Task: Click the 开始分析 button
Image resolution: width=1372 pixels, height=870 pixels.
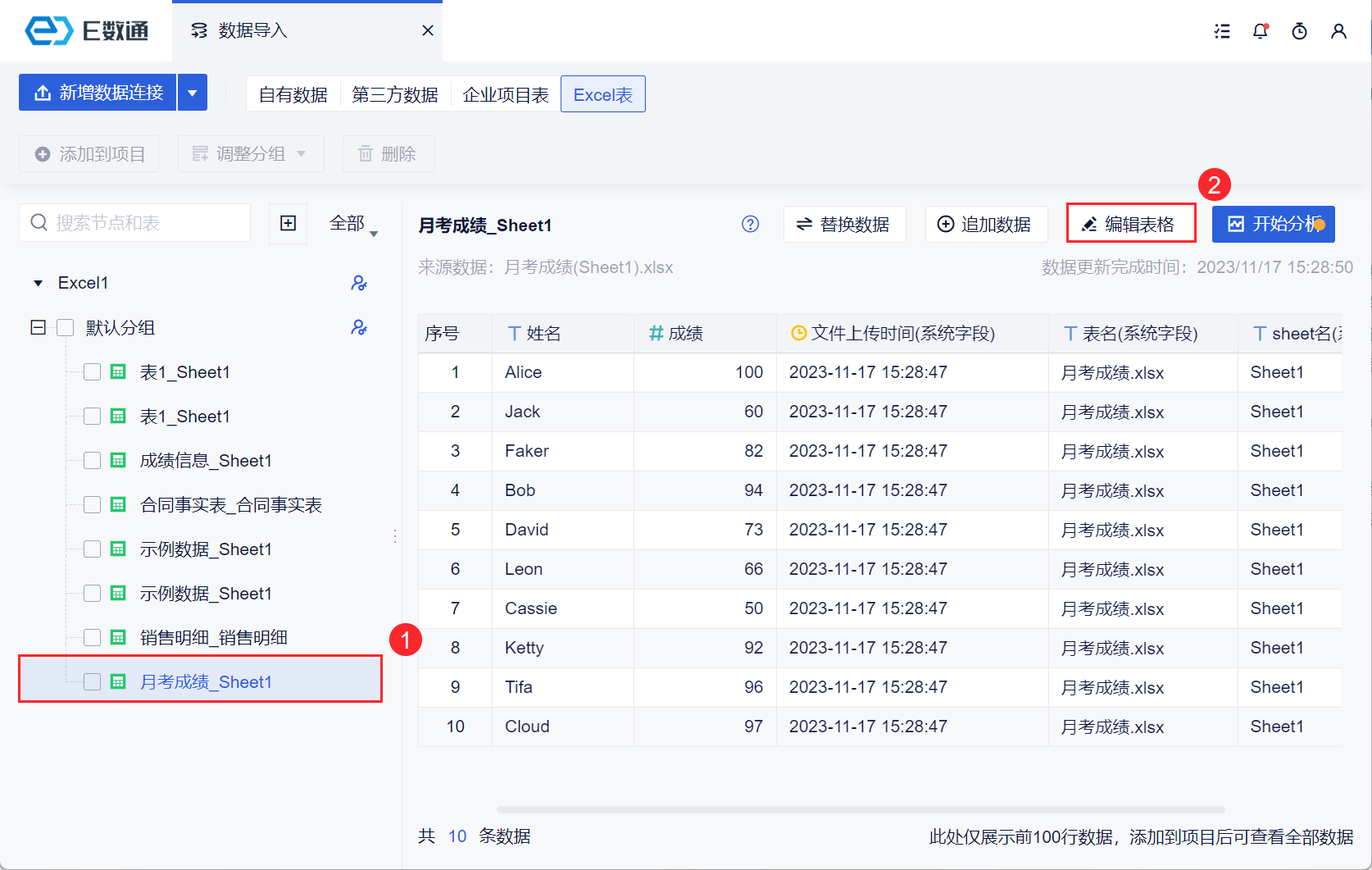Action: point(1274,225)
